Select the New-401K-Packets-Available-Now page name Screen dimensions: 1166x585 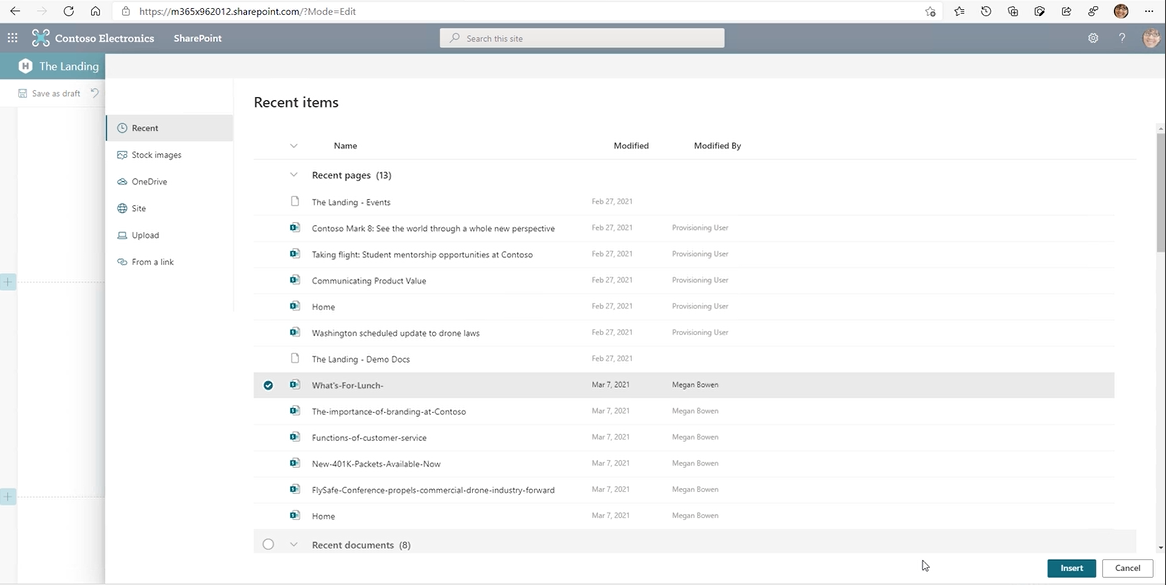376,463
